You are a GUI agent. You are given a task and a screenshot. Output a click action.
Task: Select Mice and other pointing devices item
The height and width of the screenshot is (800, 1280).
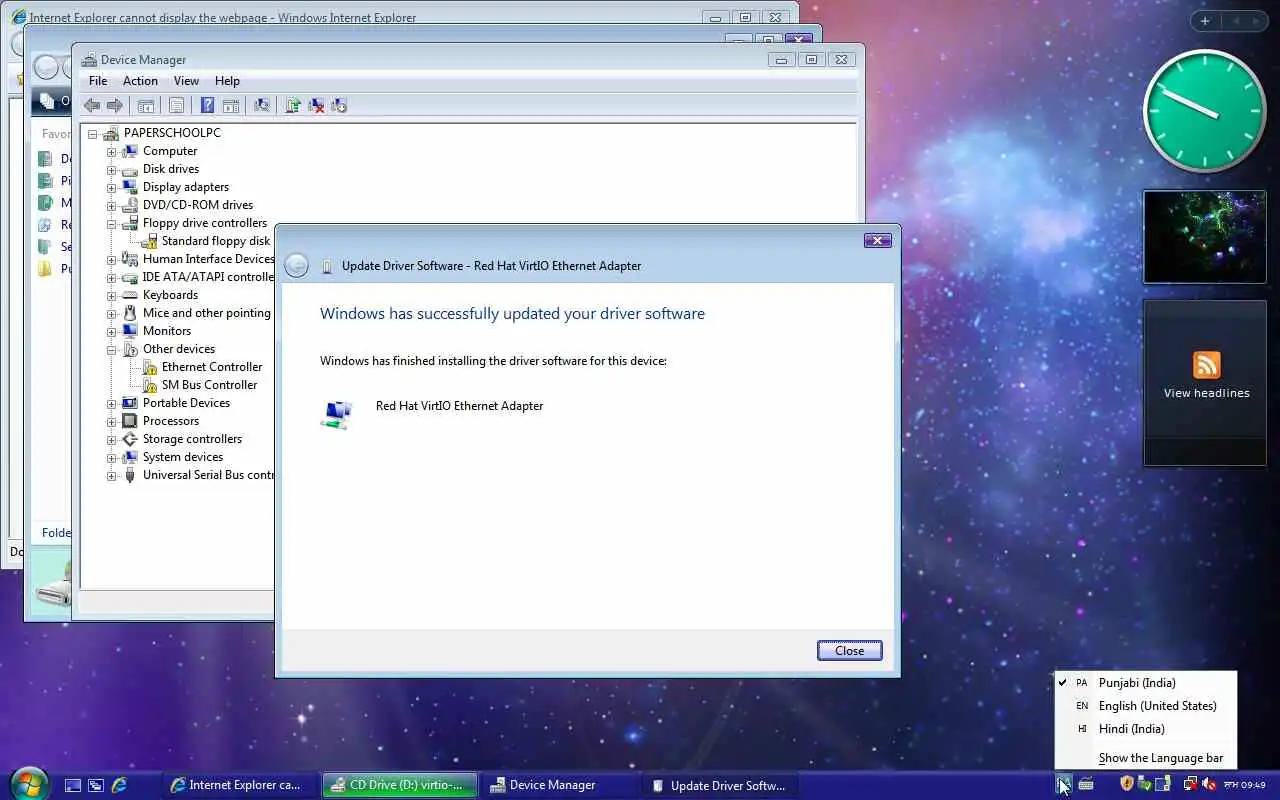[207, 313]
